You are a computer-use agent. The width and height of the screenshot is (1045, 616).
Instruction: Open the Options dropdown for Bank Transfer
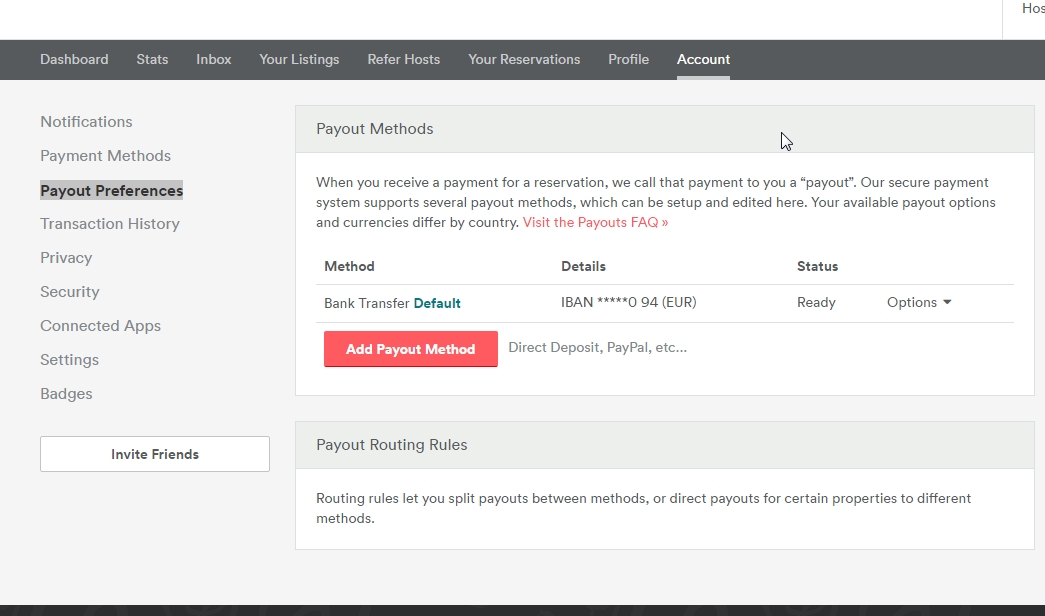click(918, 303)
